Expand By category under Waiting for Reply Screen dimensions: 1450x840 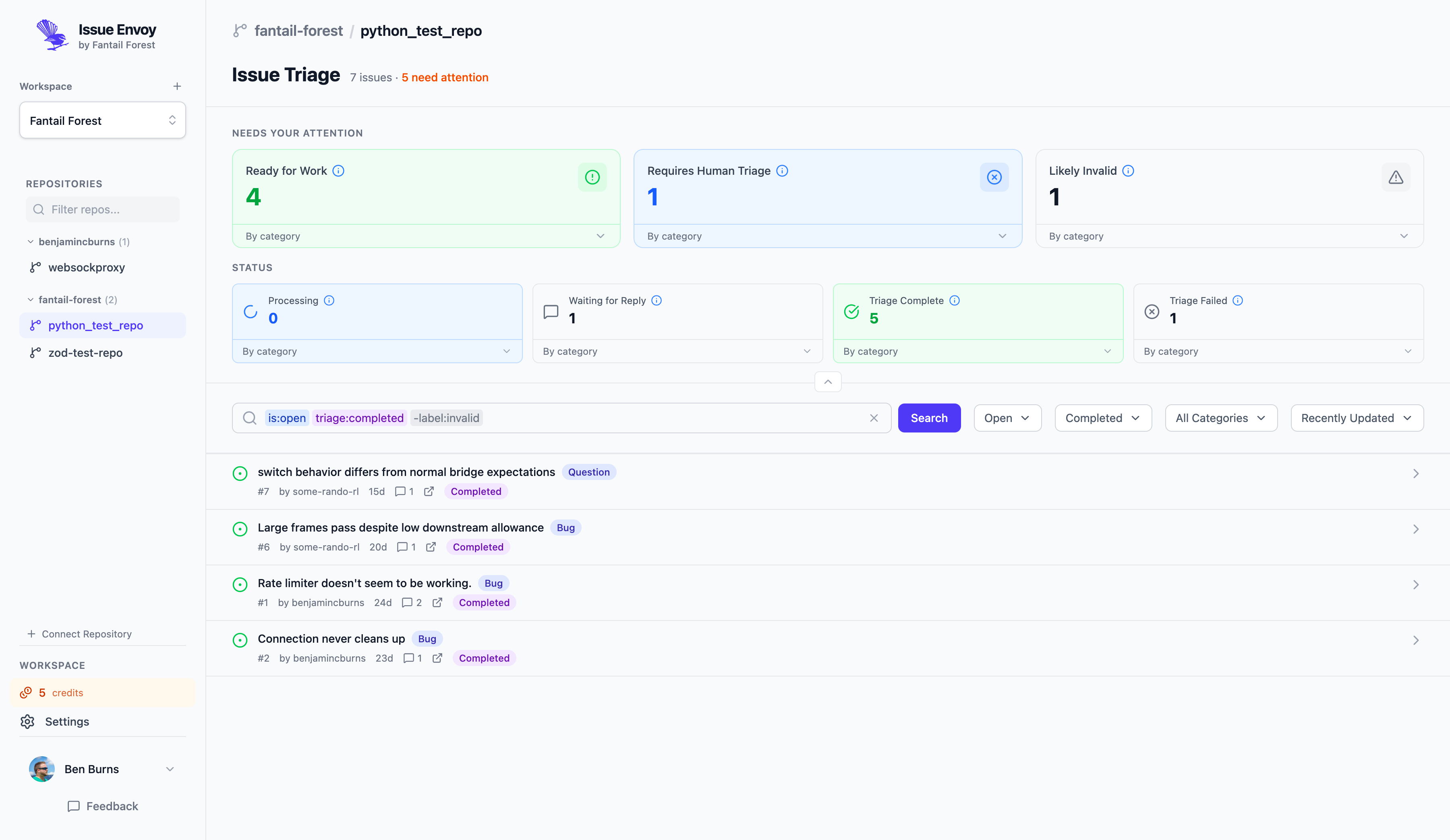coord(677,351)
